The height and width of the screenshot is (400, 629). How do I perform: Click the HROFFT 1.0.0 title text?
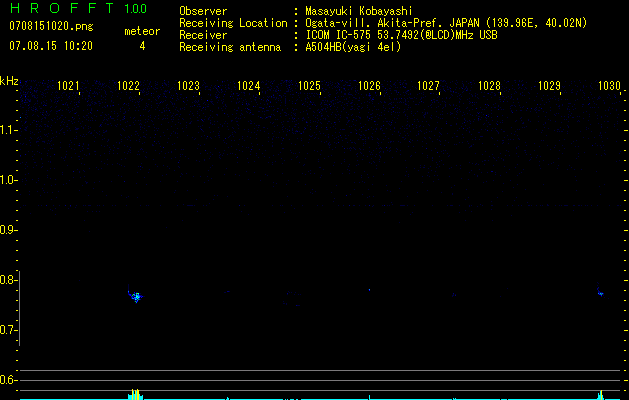(x=78, y=8)
